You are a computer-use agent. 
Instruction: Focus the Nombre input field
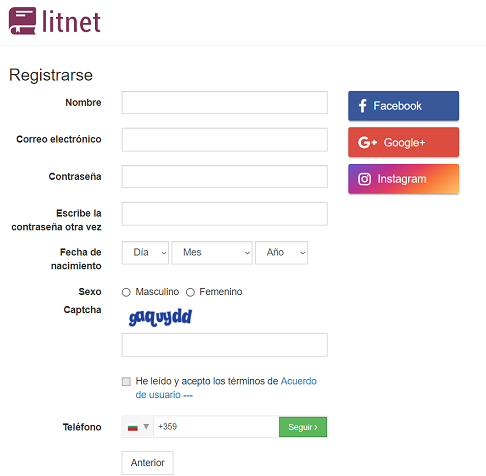(225, 102)
